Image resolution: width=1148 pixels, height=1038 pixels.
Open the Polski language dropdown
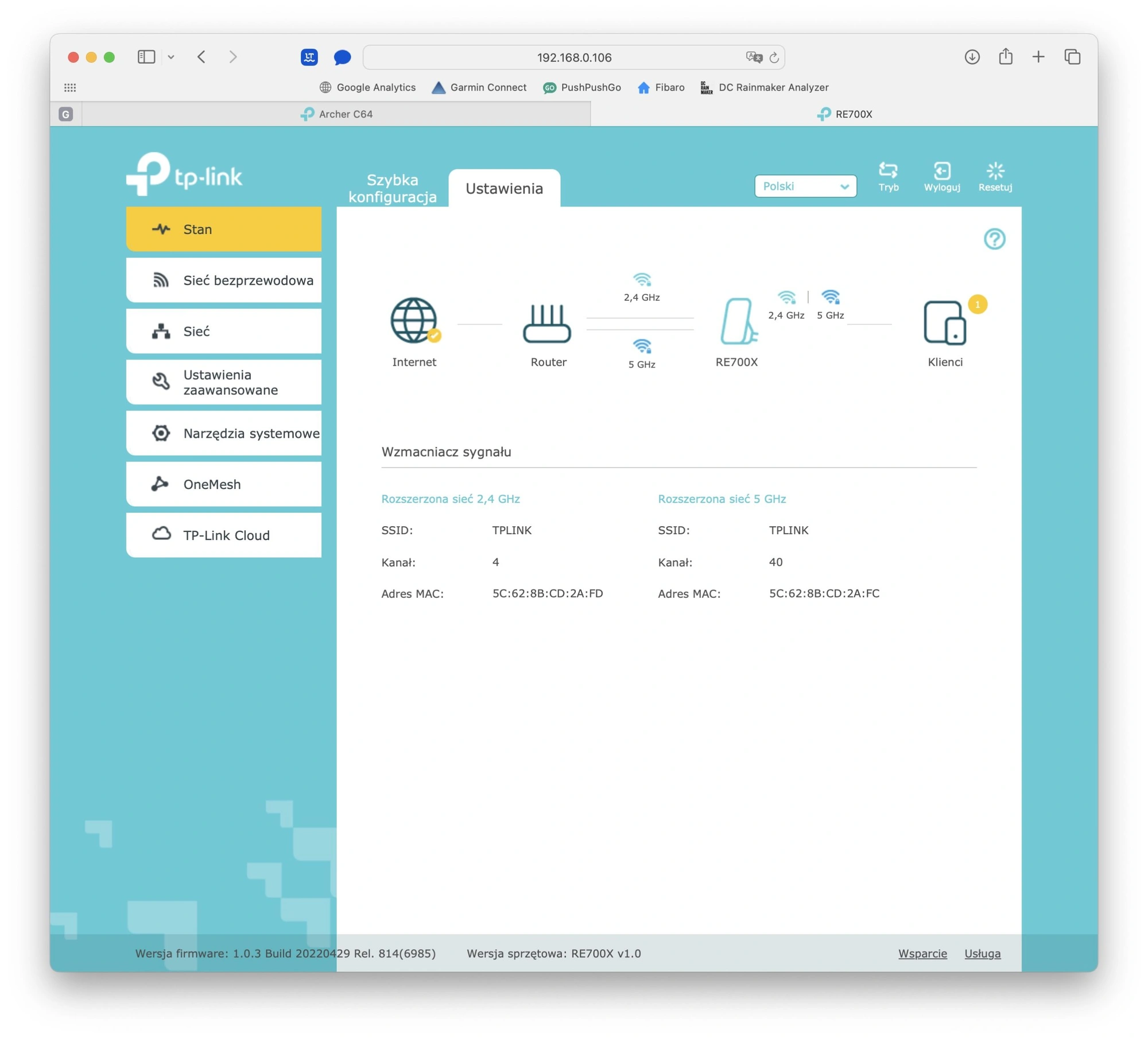tap(805, 186)
